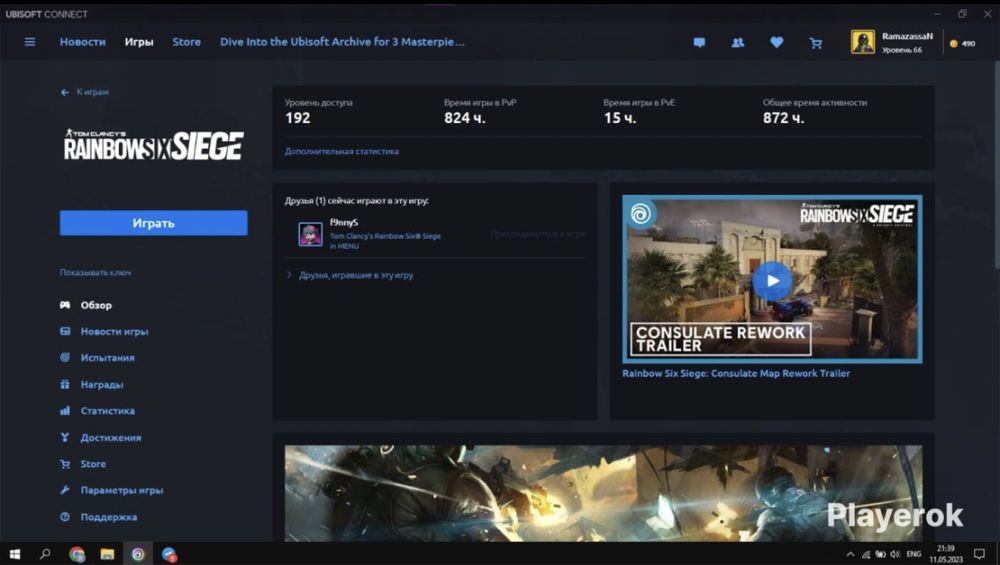Image resolution: width=1000 pixels, height=565 pixels.
Task: Open Store tab in top navigation
Action: (x=186, y=42)
